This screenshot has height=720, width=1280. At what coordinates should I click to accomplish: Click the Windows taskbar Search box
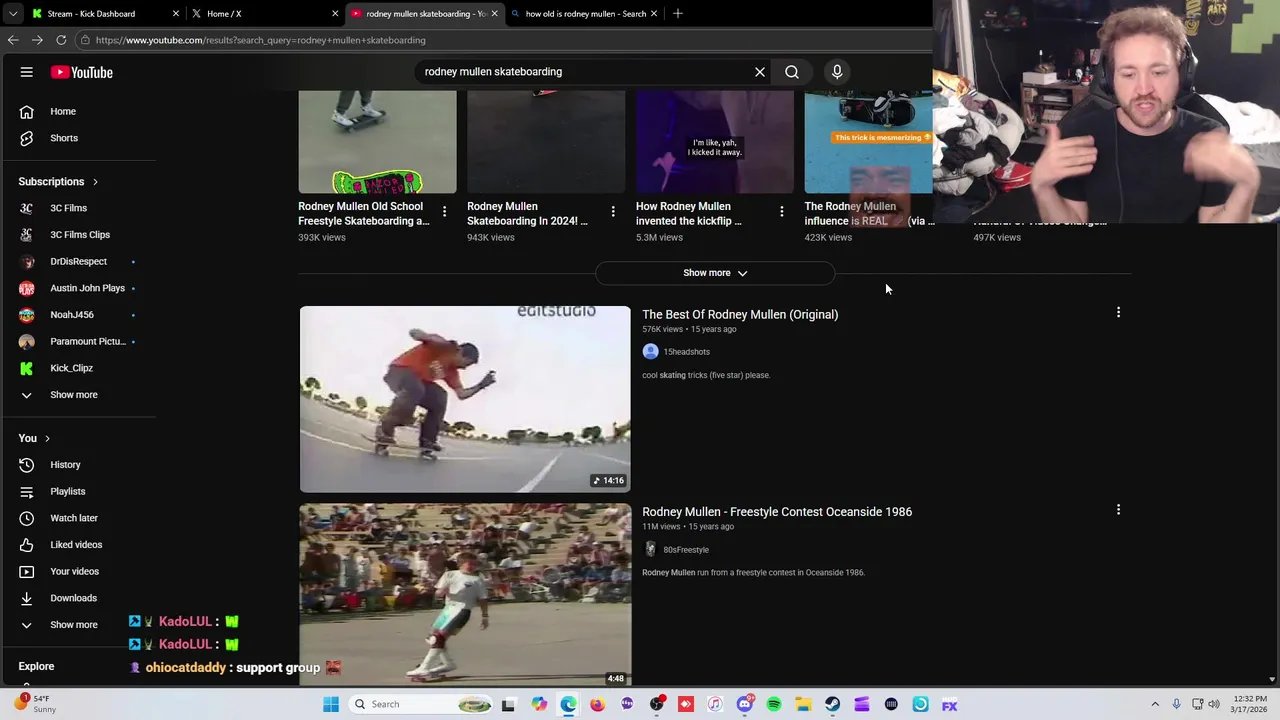[421, 704]
